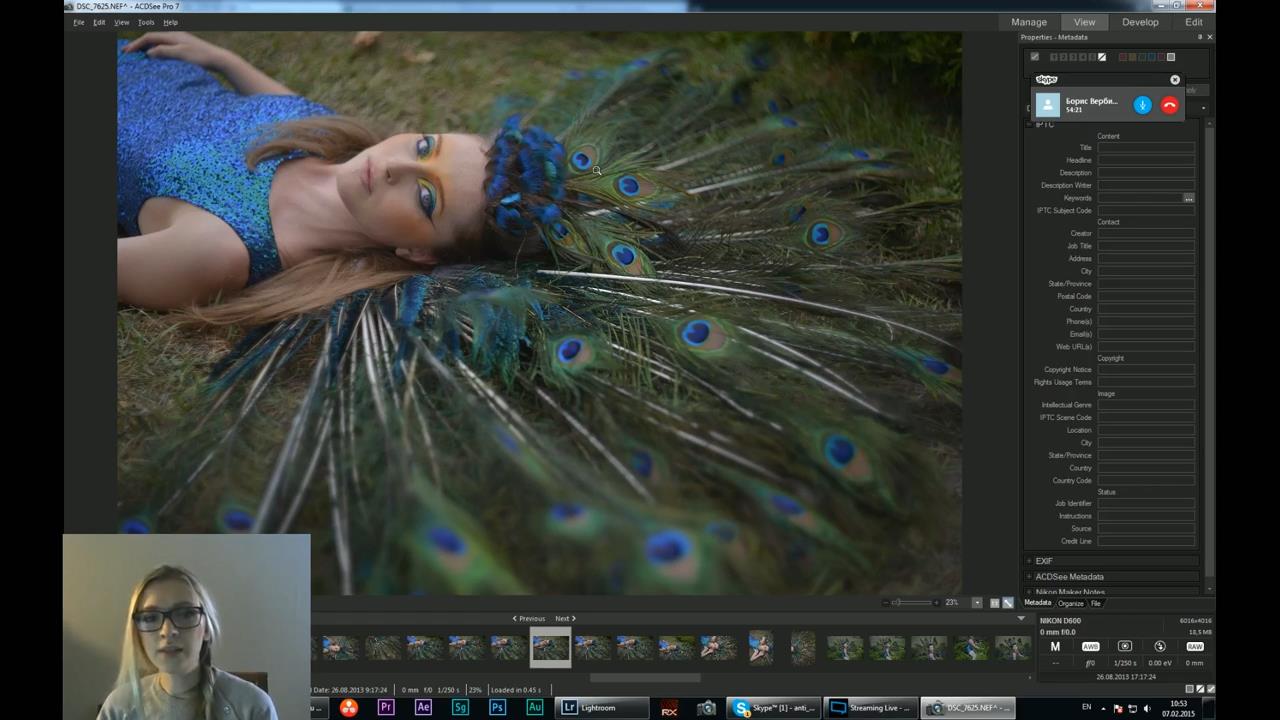This screenshot has width=1280, height=720.
Task: Apply the blue color label
Action: click(1152, 57)
